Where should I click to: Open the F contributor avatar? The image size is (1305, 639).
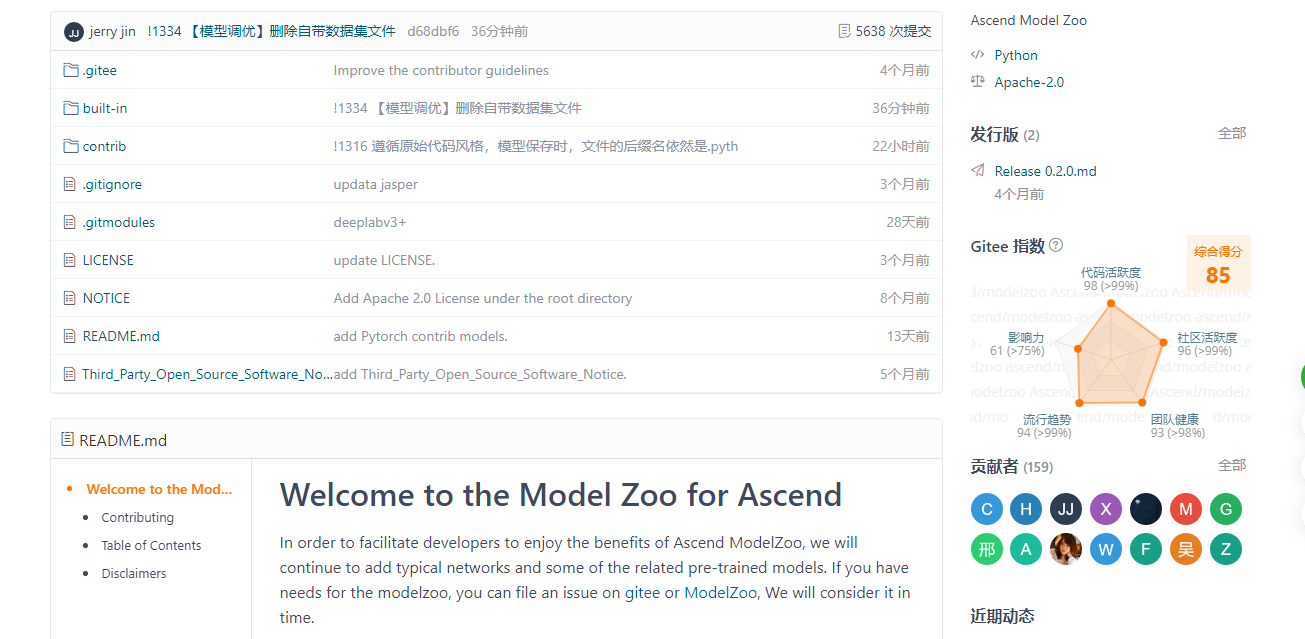click(1146, 549)
